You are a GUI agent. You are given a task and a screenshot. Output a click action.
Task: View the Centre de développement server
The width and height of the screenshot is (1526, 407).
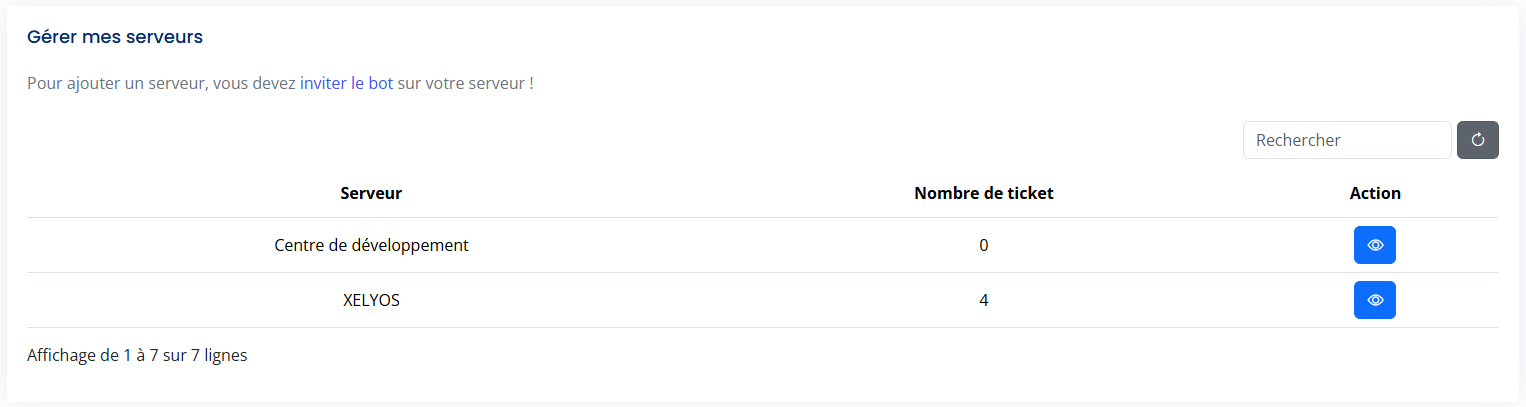[1374, 245]
